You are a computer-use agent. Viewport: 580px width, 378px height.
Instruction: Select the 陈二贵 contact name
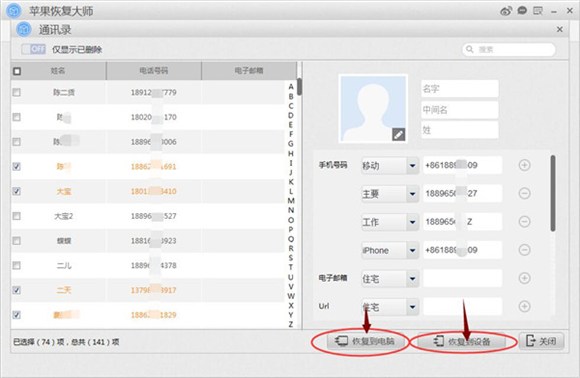(64, 92)
